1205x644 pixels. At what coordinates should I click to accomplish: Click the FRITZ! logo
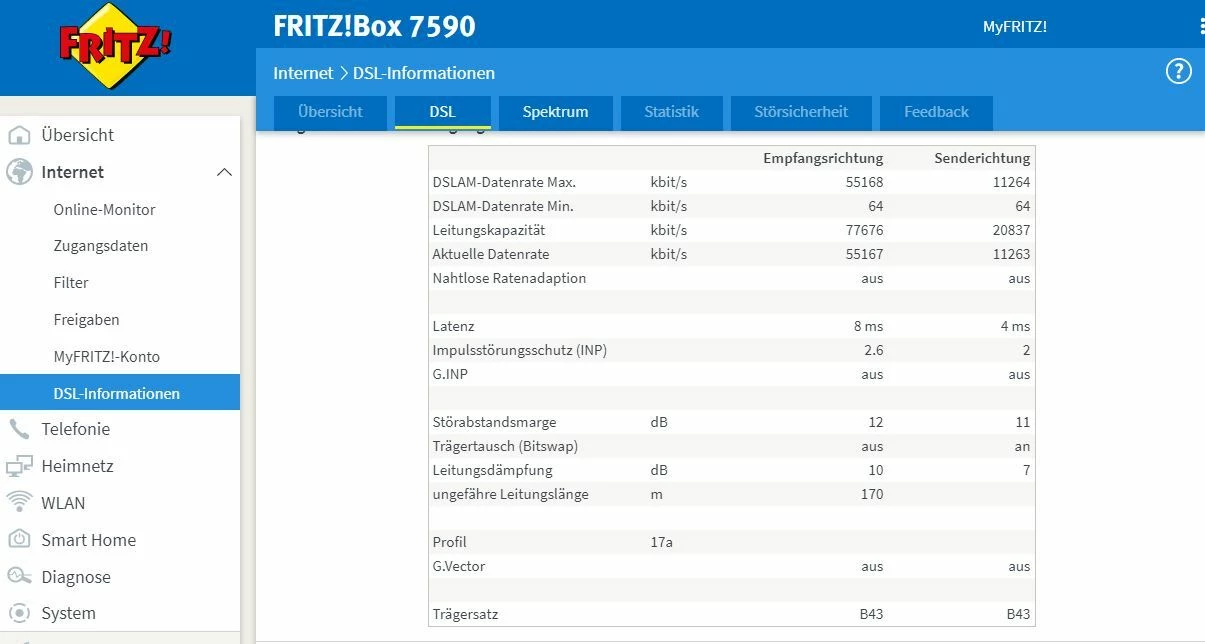pyautogui.click(x=115, y=47)
